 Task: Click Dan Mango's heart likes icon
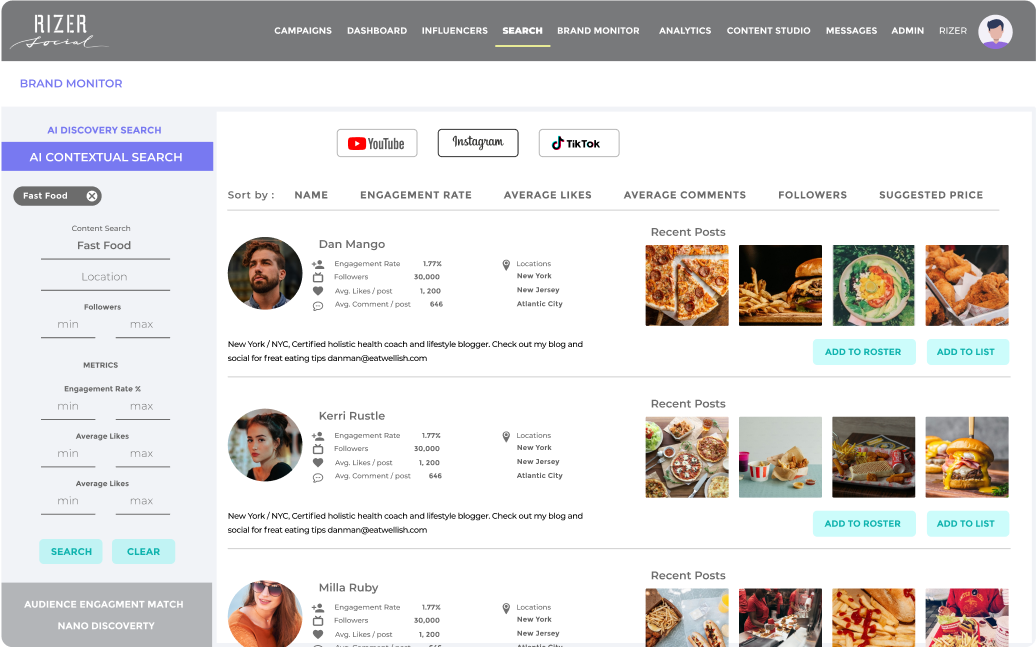[318, 291]
